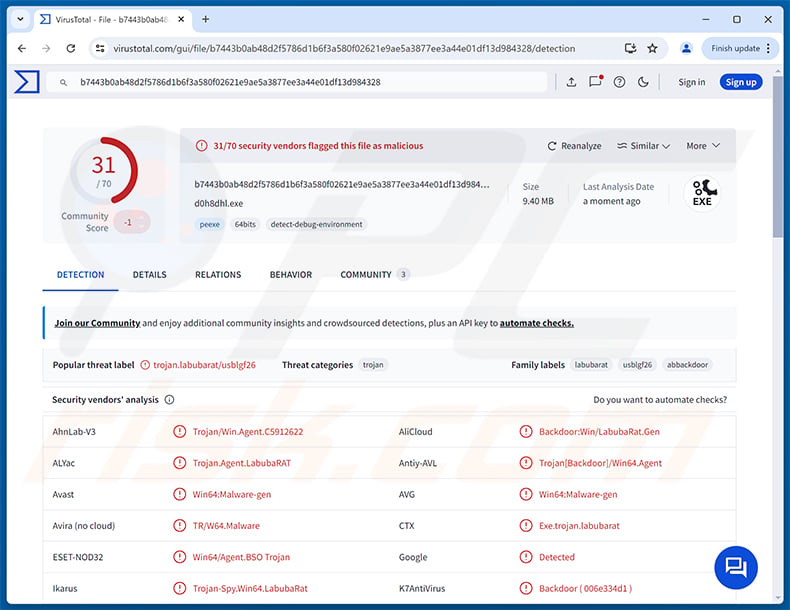This screenshot has height=610, width=790.
Task: Click the search magnifier icon
Action: [x=63, y=82]
